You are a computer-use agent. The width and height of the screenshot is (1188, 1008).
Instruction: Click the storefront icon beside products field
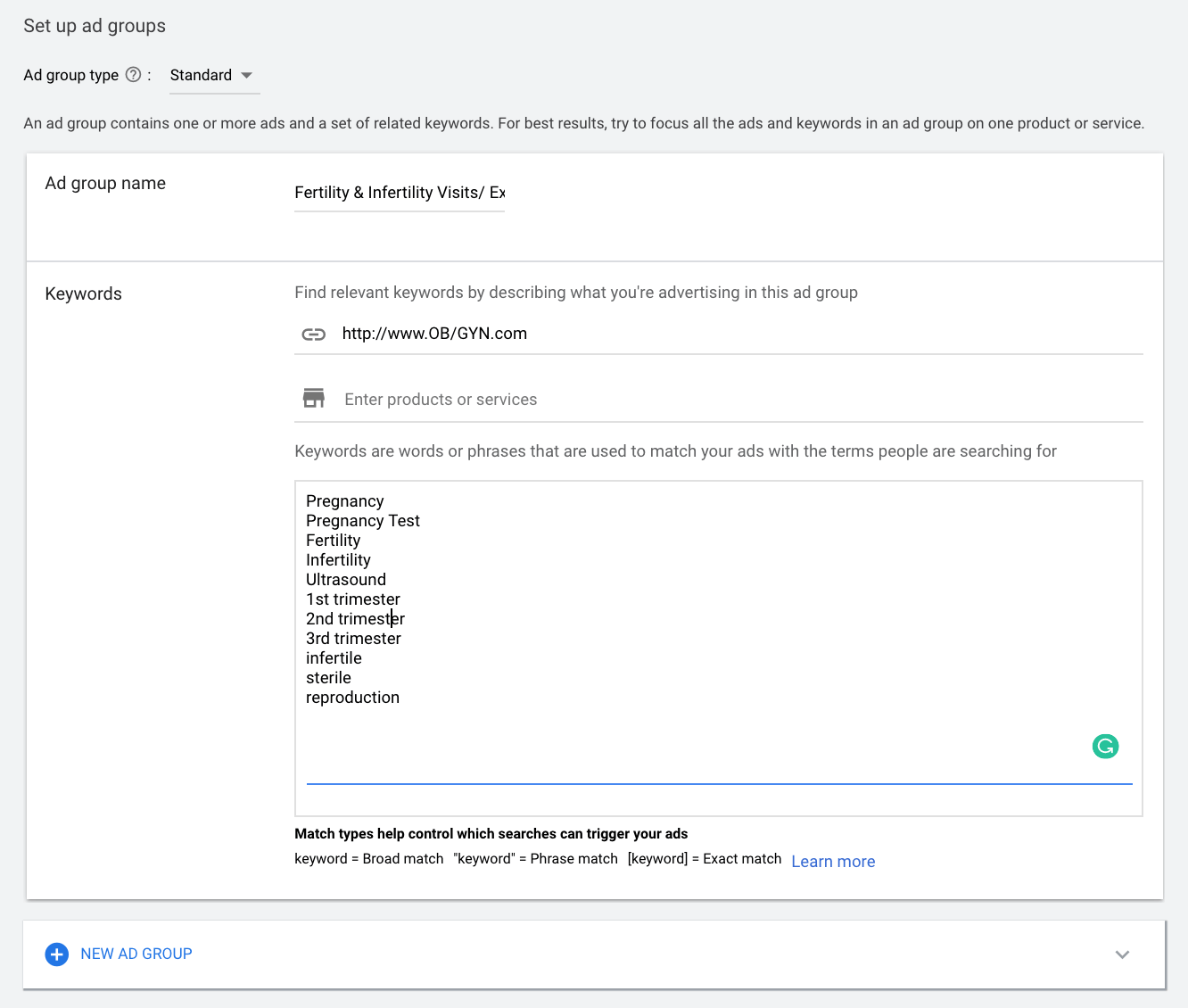click(x=313, y=399)
